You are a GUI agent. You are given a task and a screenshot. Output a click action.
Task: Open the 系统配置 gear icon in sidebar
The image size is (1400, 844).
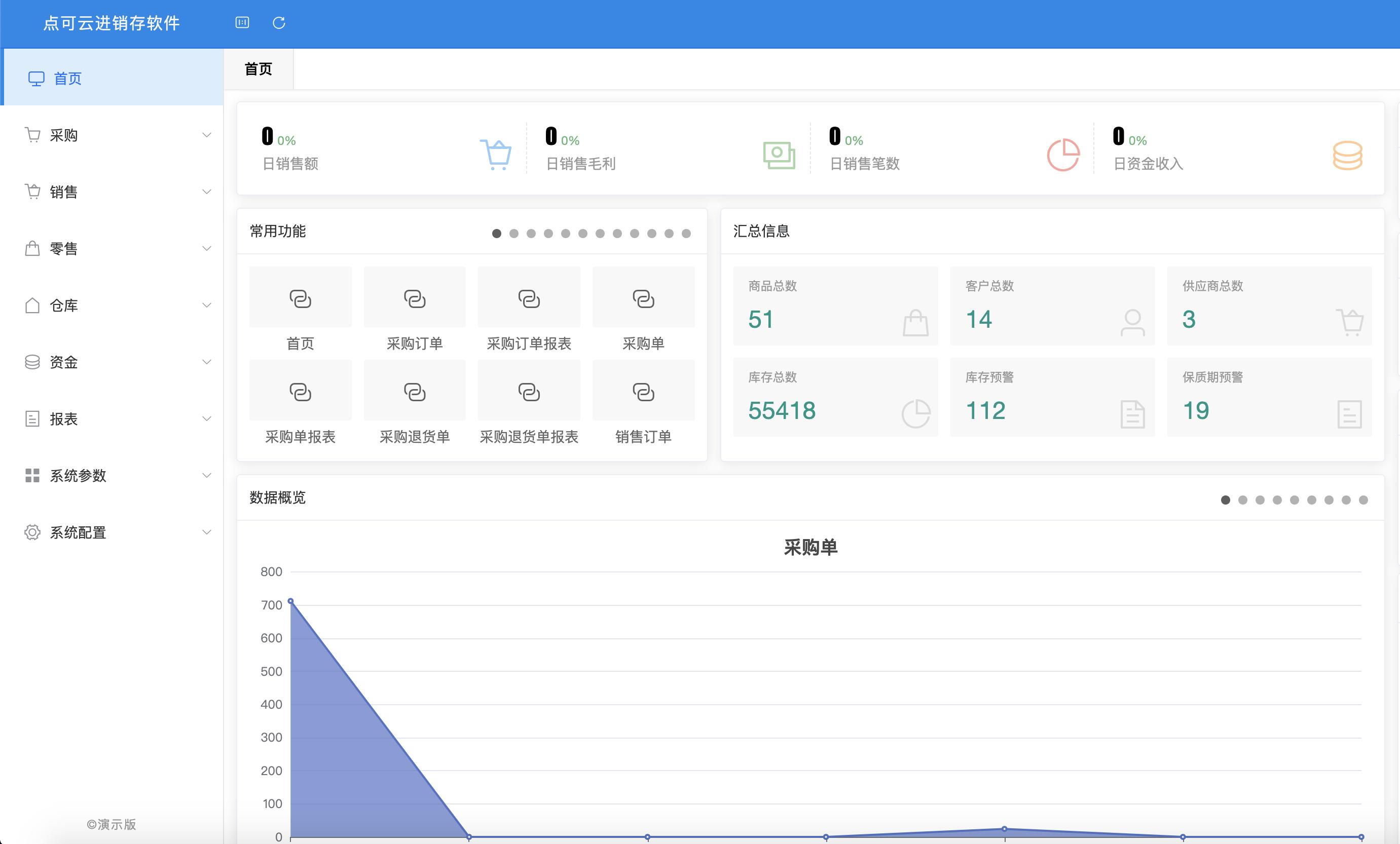(32, 533)
